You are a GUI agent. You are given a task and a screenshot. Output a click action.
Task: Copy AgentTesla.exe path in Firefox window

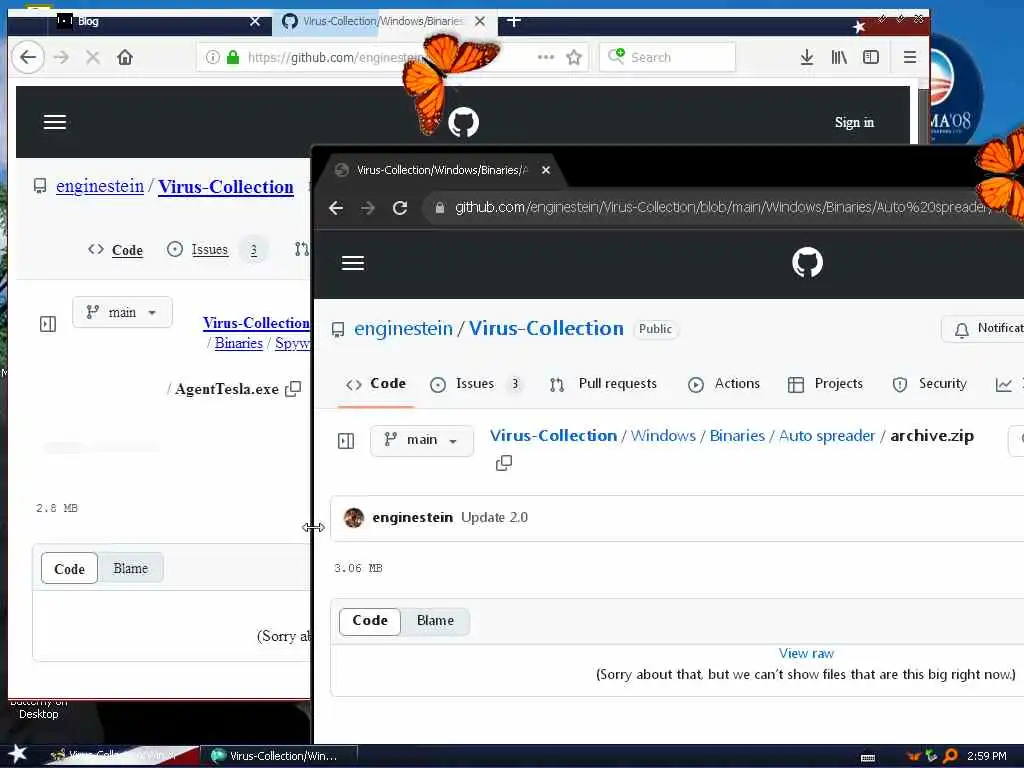[x=293, y=389]
